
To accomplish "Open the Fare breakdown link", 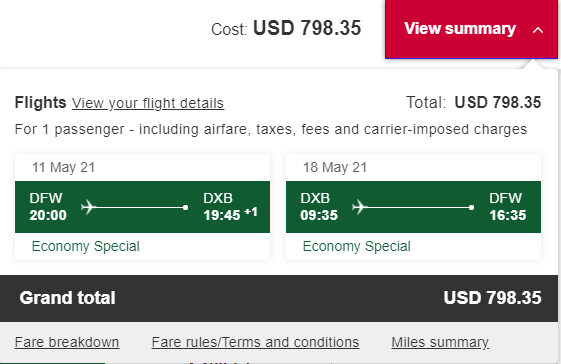I will tap(67, 342).
